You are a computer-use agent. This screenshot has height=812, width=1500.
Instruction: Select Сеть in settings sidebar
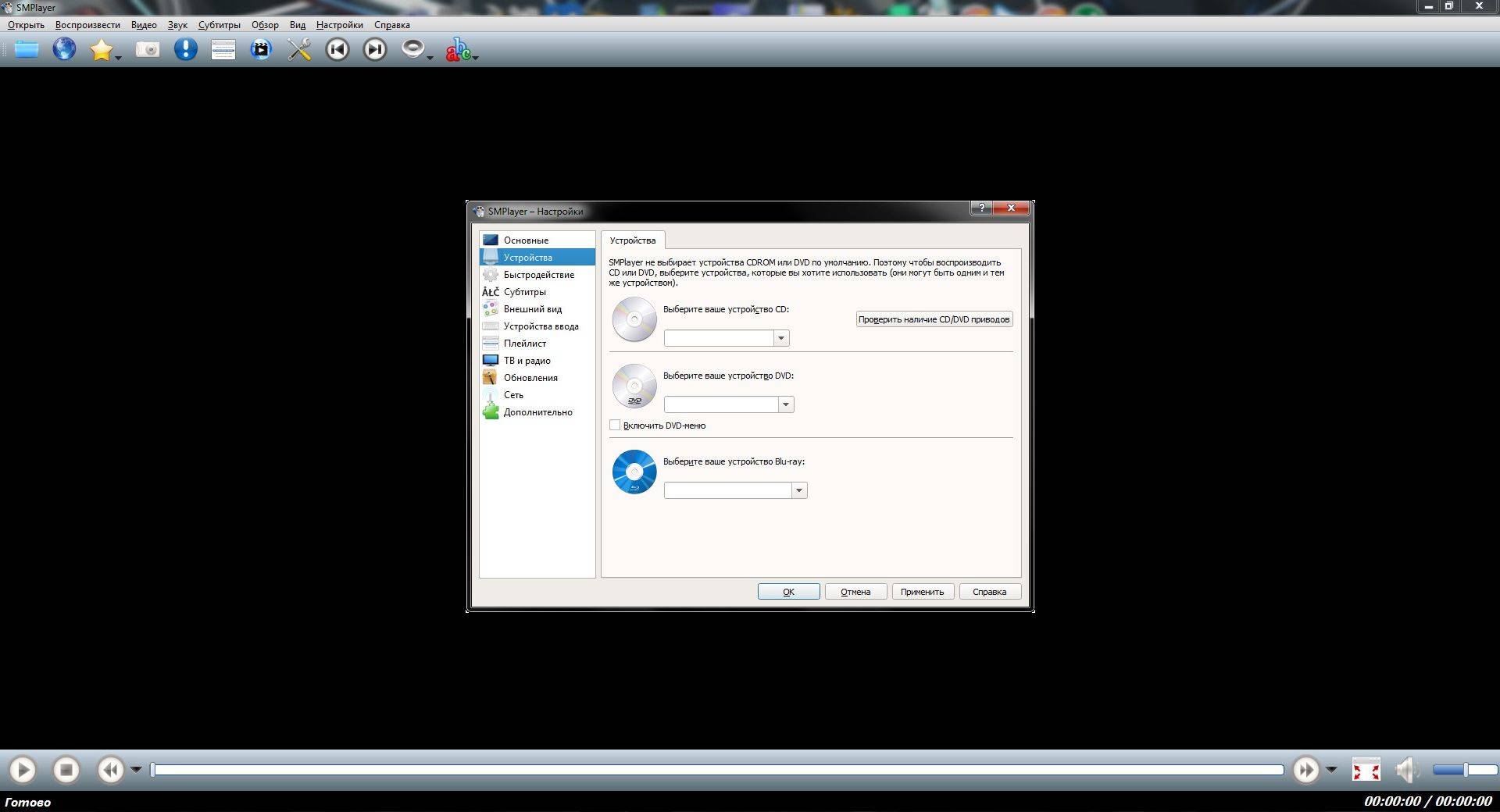coord(537,394)
